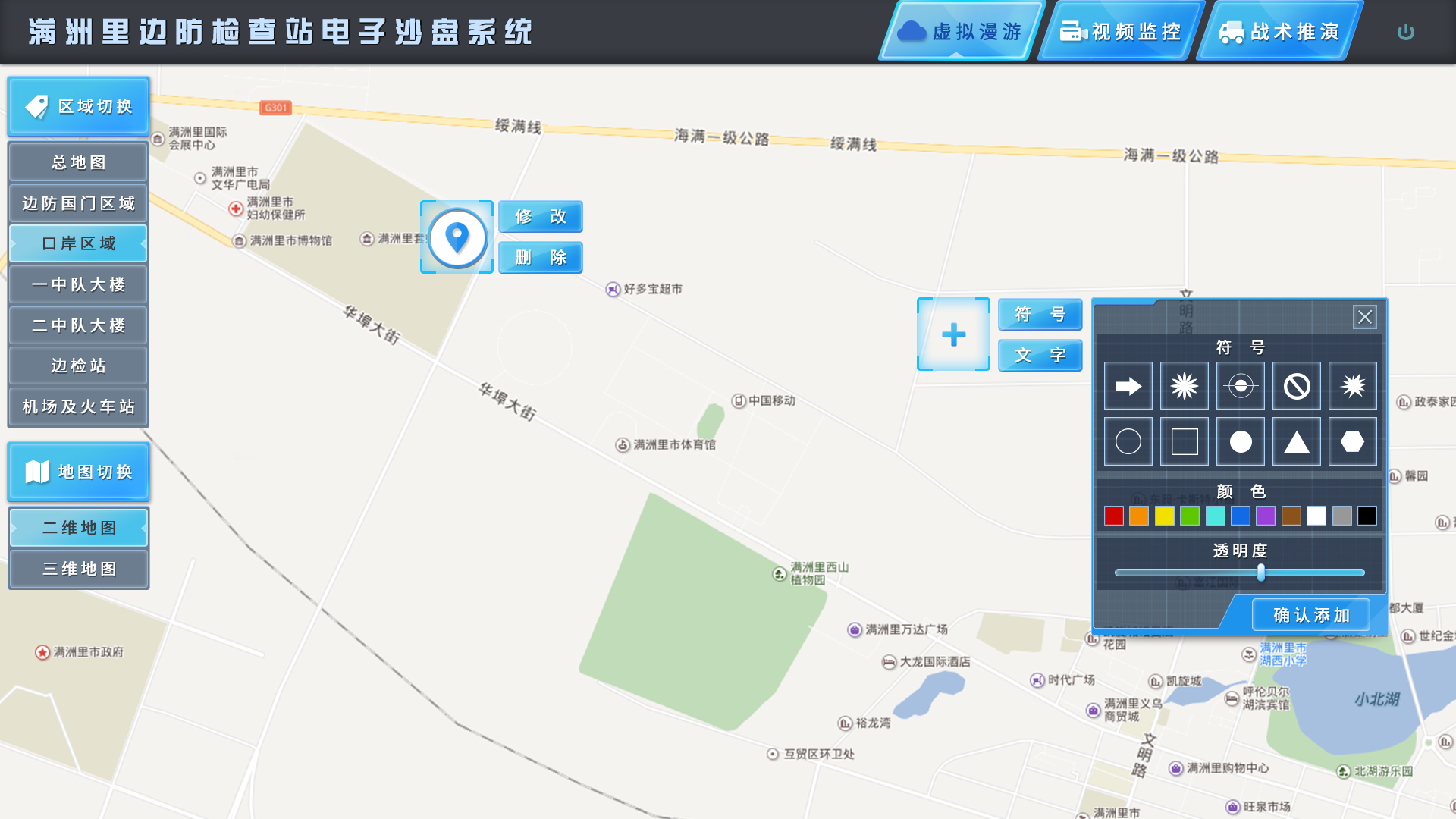Click 满洲里国际会展中心 map label

(197, 138)
